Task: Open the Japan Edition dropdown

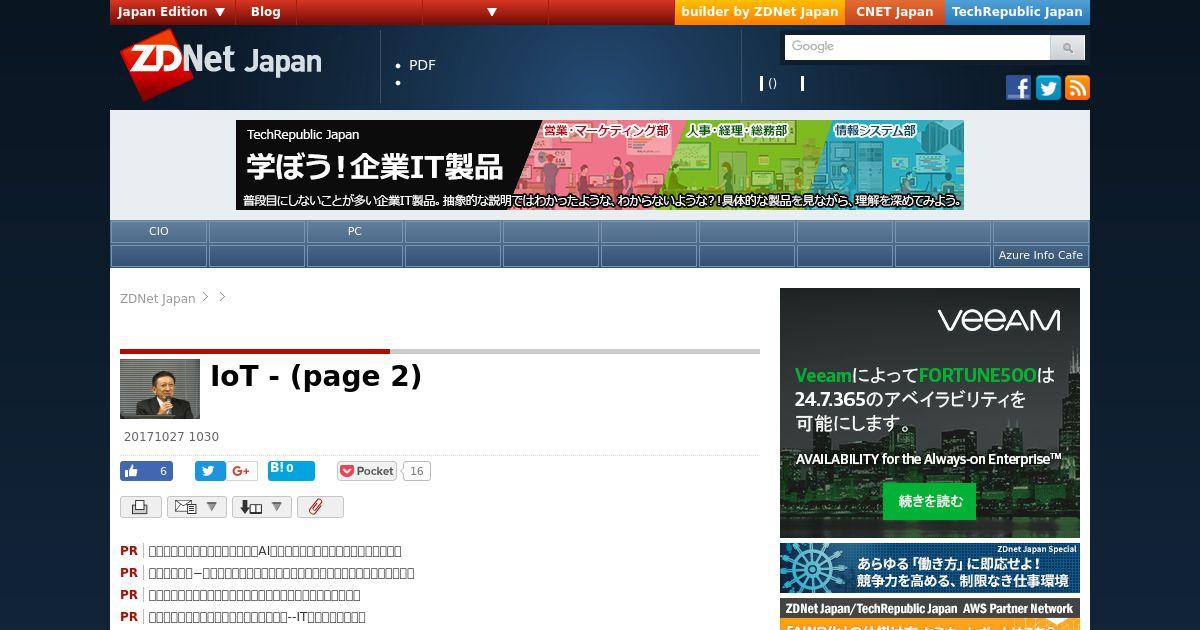Action: pos(173,12)
